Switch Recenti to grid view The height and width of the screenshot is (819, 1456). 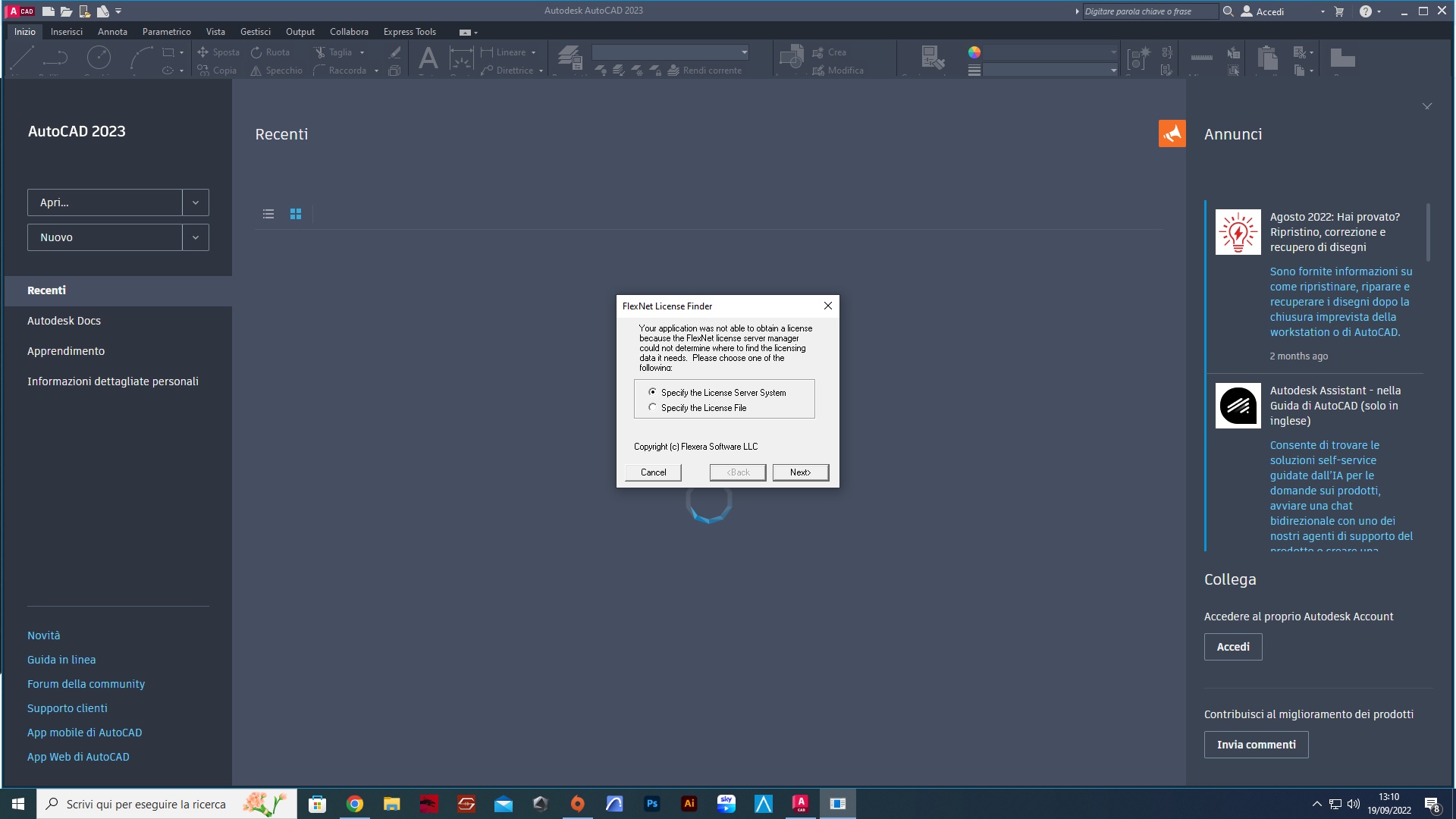[296, 214]
